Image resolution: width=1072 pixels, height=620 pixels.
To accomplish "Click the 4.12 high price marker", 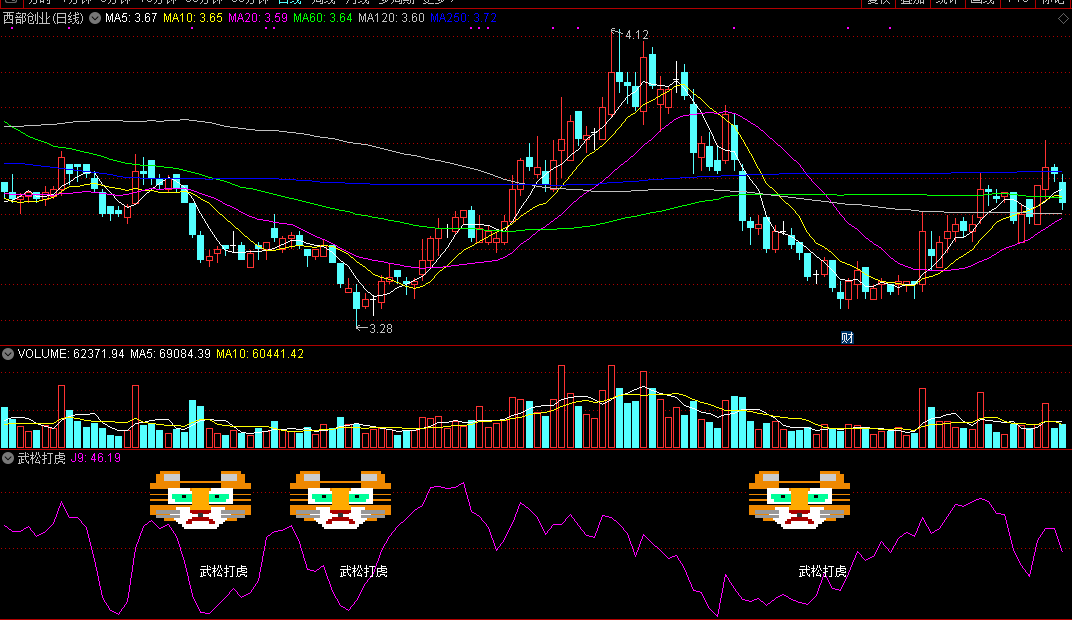I will point(636,35).
